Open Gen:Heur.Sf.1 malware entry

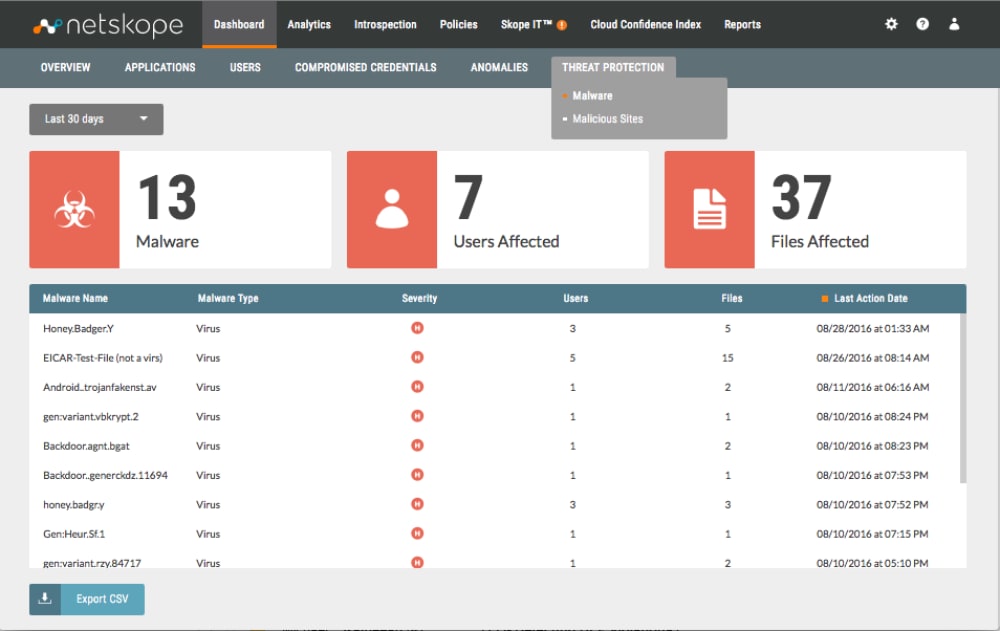tap(74, 534)
